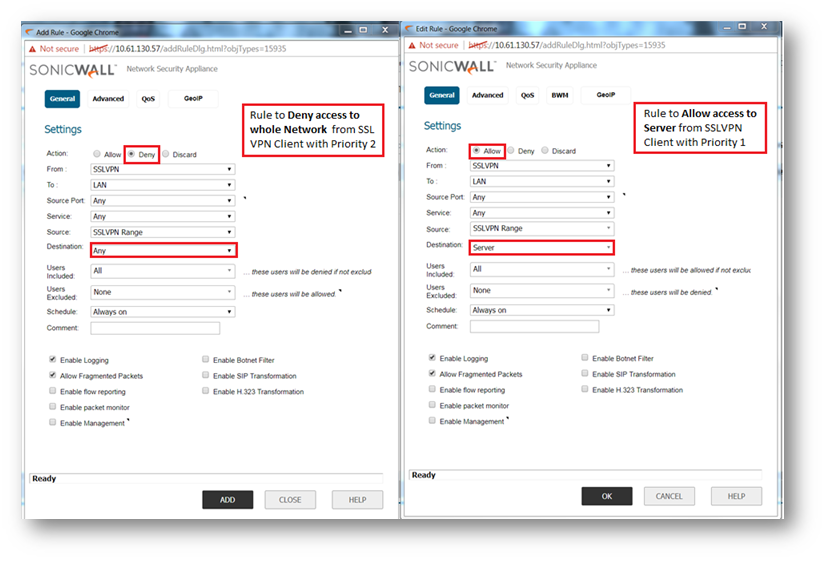Select the Deny action radio in Add Rule dialog
Image resolution: width=826 pixels, height=561 pixels.
[x=131, y=154]
